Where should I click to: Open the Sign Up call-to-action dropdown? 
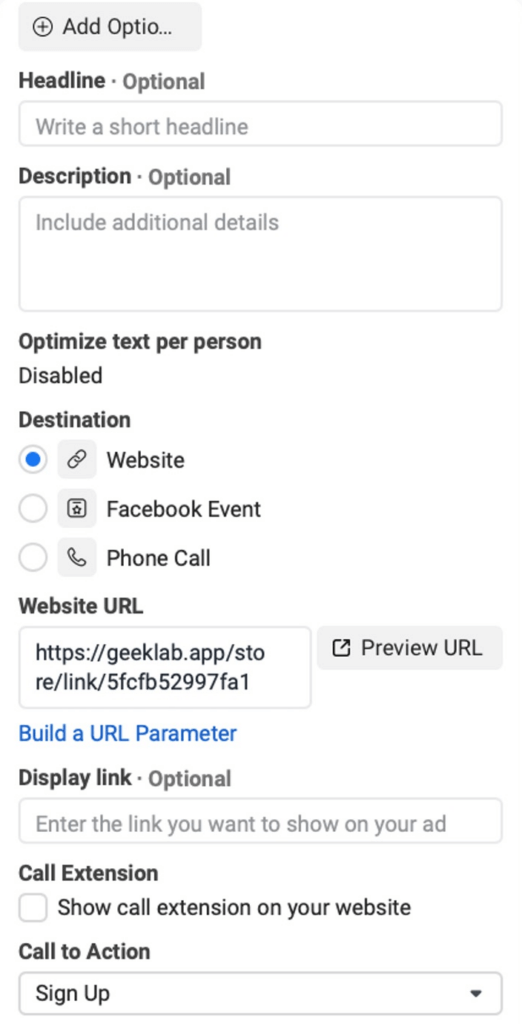(x=261, y=993)
